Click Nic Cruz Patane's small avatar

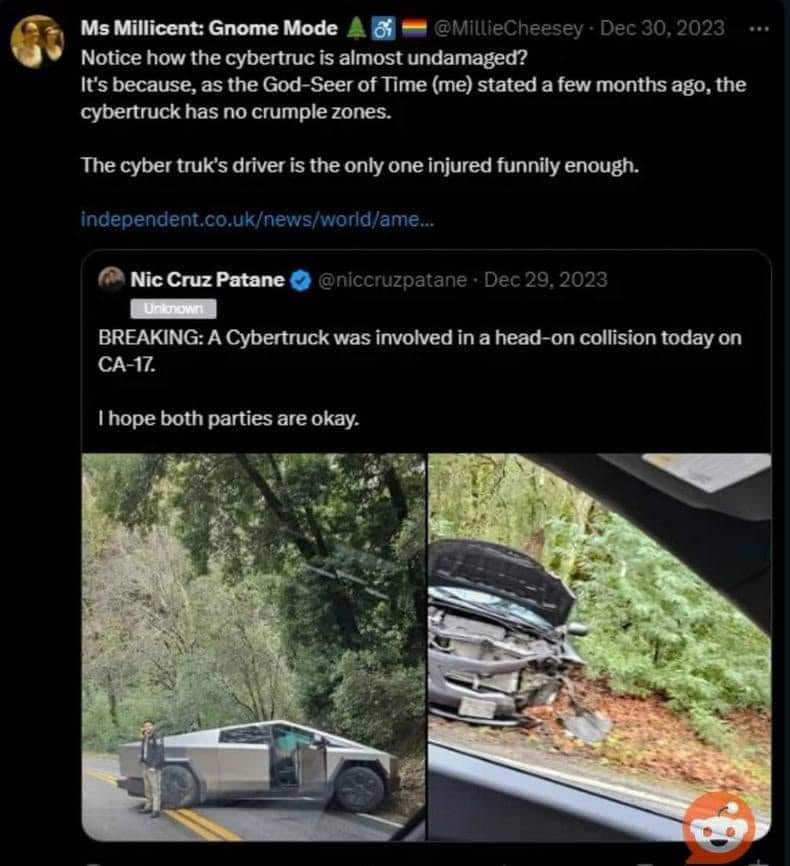point(110,281)
